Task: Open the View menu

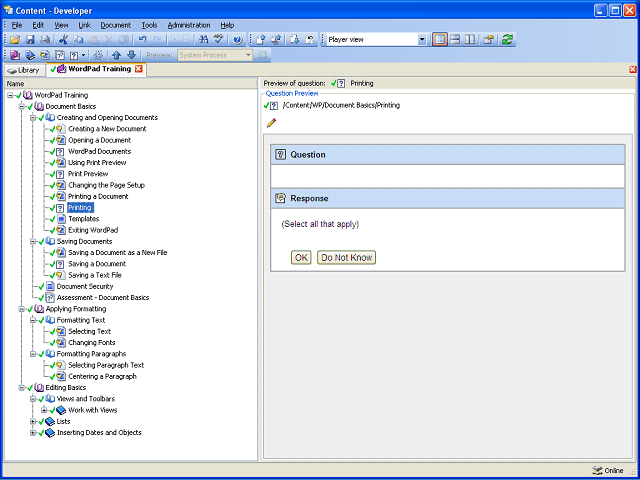Action: pos(61,25)
